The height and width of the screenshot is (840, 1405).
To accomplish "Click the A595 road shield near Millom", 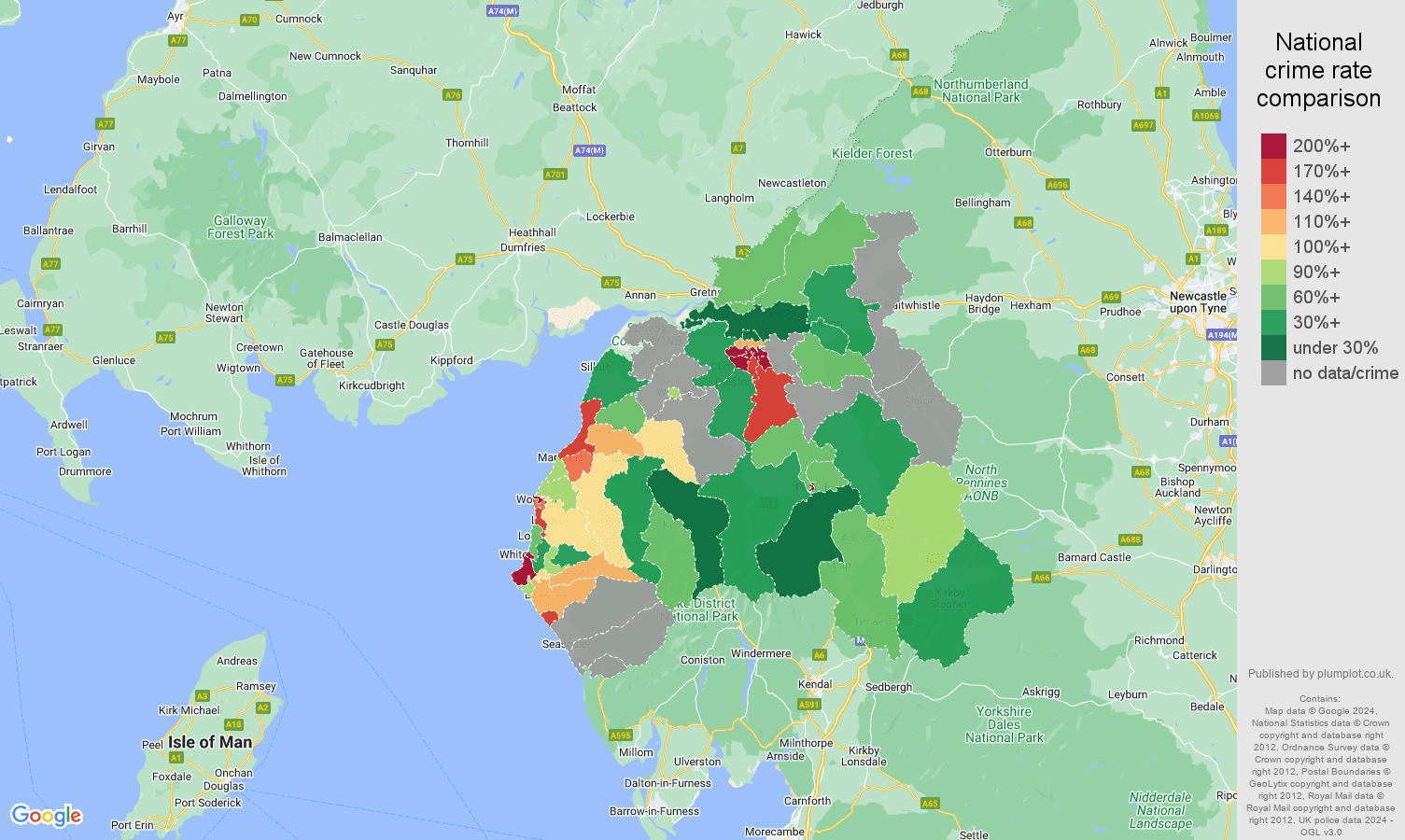I will point(621,735).
